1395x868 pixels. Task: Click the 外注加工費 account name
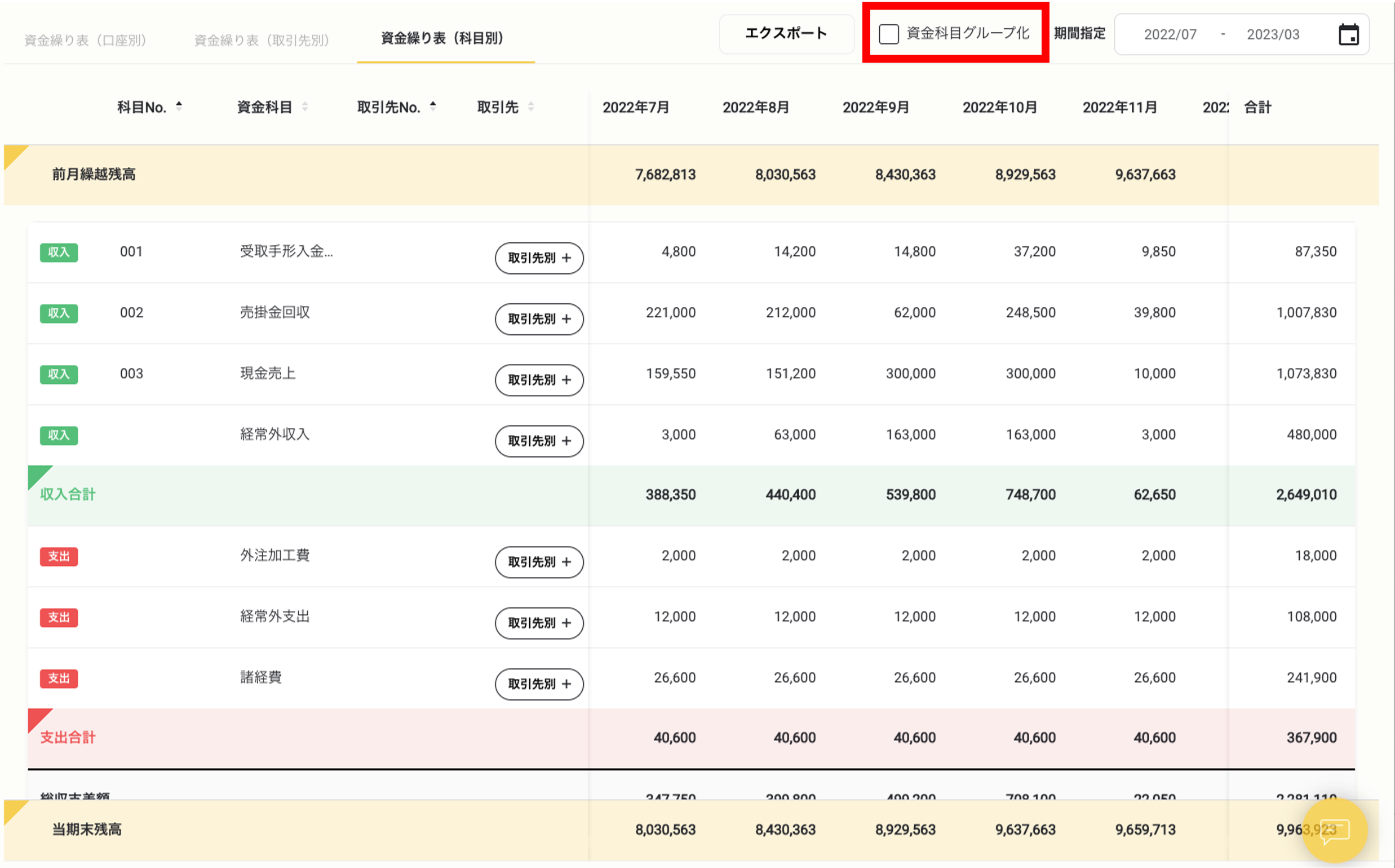pyautogui.click(x=274, y=555)
